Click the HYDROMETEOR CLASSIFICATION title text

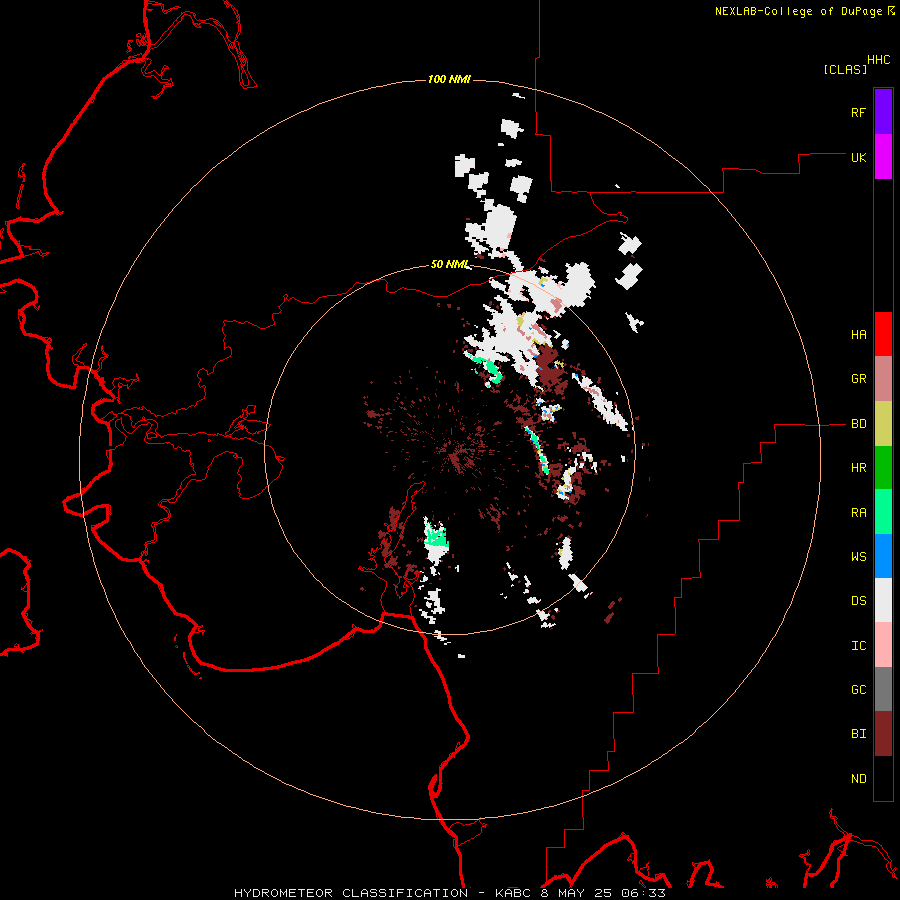pos(351,893)
